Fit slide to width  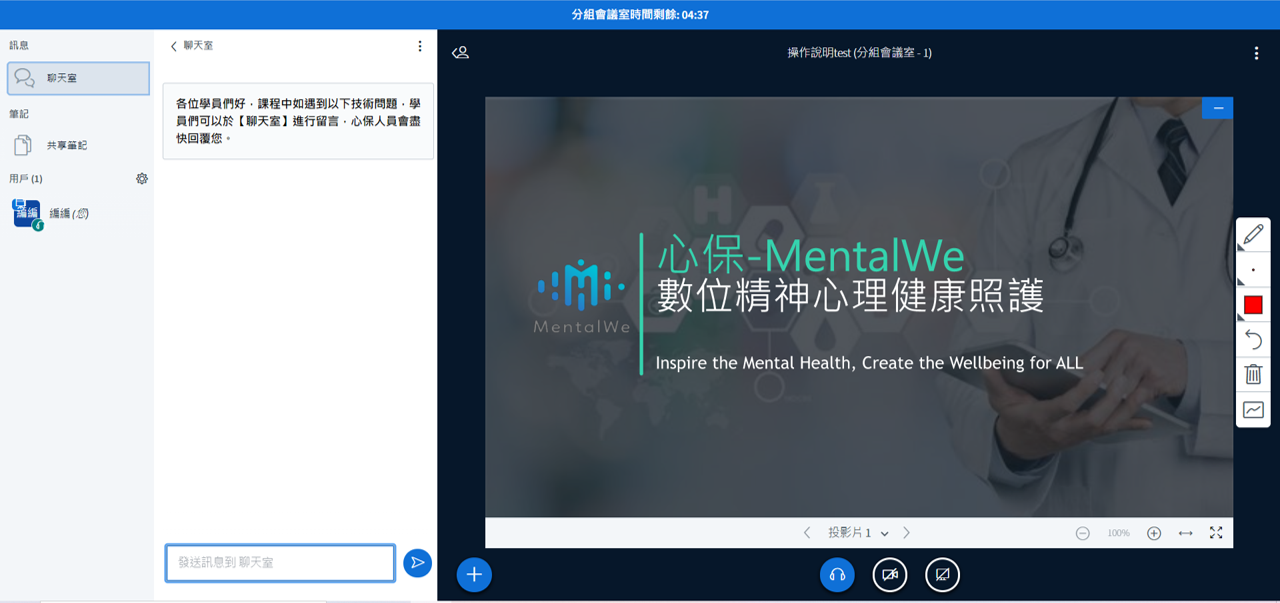(1185, 533)
